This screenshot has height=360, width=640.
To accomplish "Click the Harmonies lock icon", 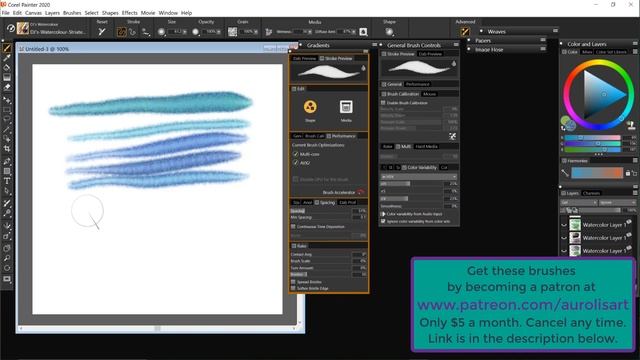I will (628, 173).
